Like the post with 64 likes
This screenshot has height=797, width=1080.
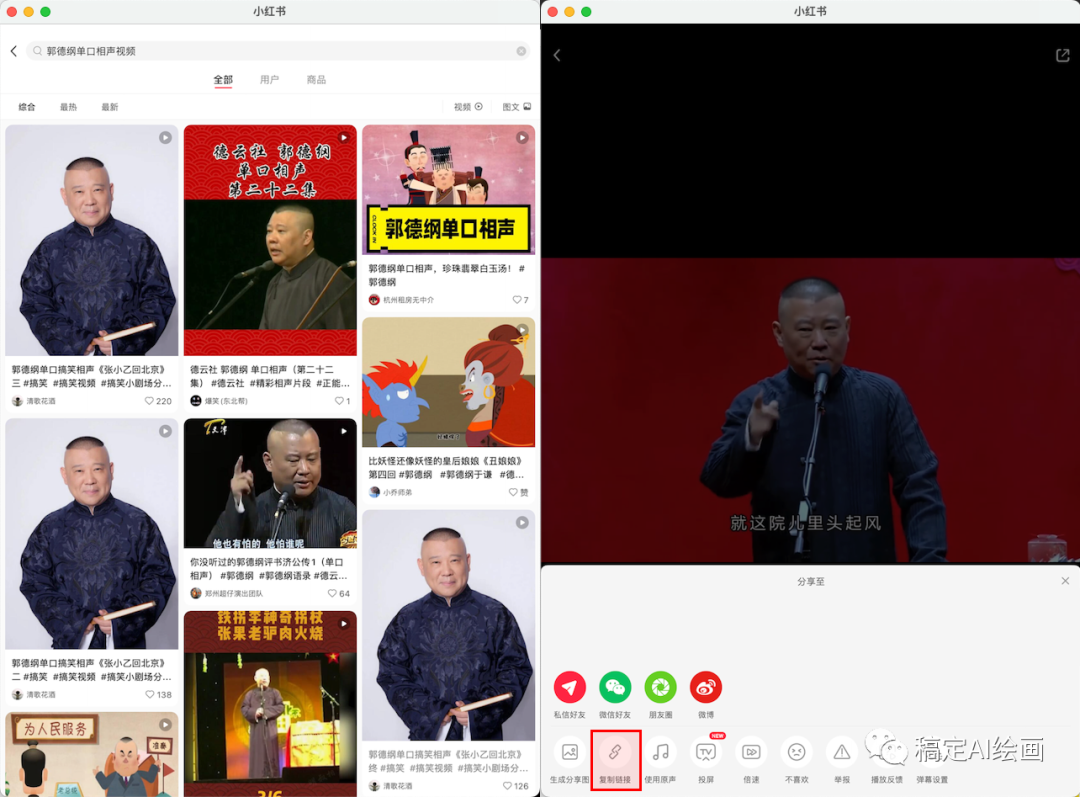[332, 593]
